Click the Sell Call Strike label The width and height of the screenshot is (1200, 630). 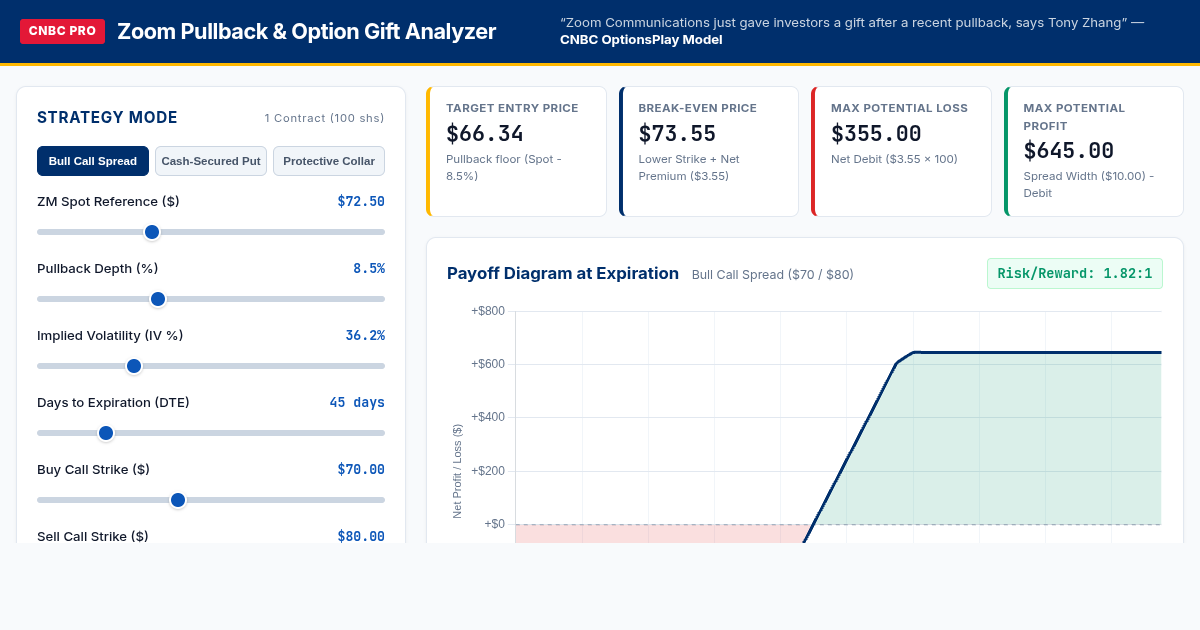coord(93,536)
